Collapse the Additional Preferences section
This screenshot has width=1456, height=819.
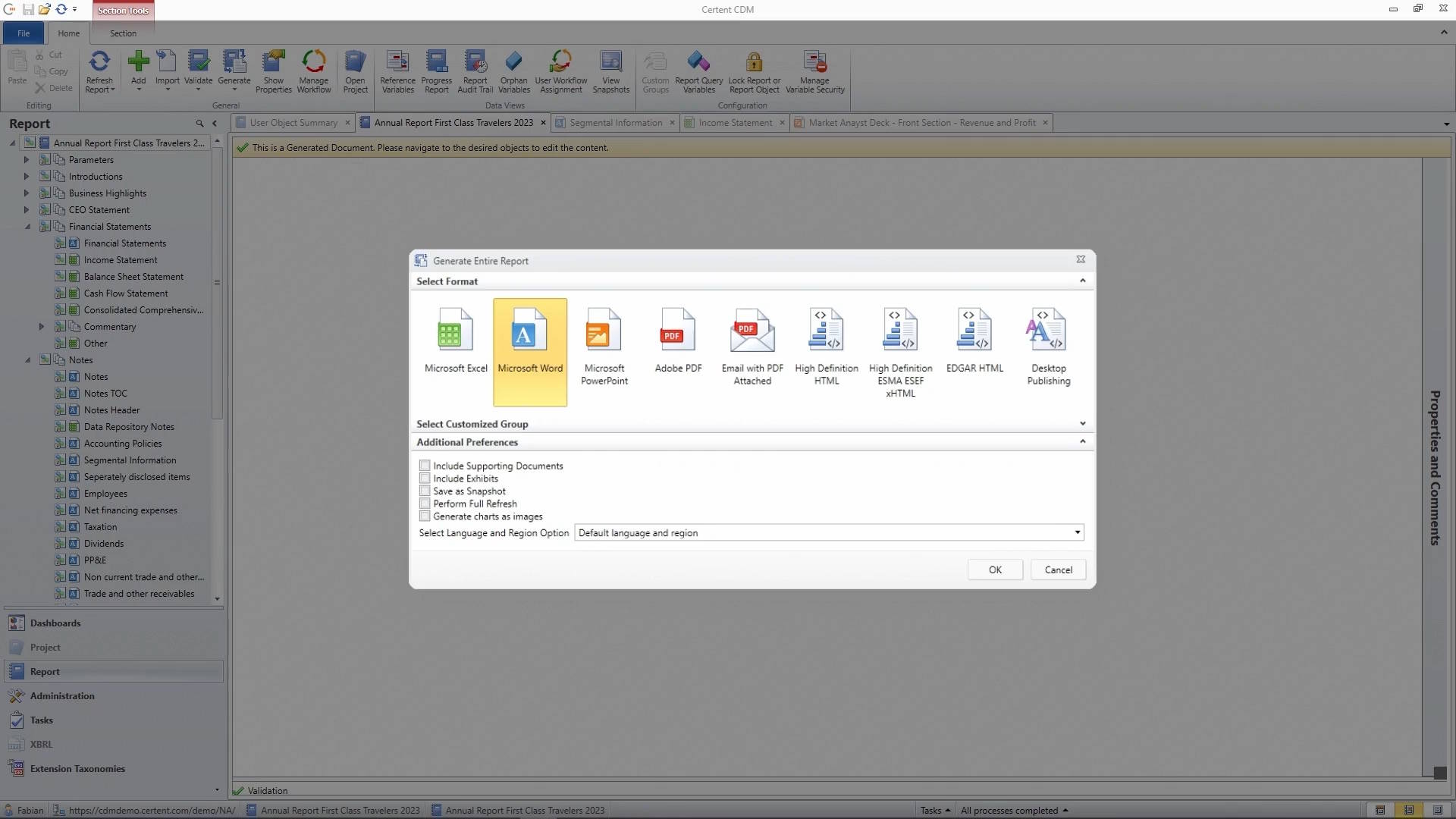pyautogui.click(x=1082, y=441)
